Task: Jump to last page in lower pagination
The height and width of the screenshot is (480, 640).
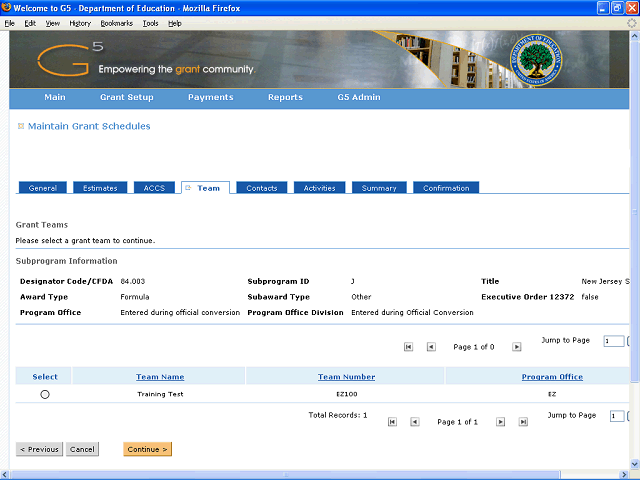Action: (x=523, y=422)
